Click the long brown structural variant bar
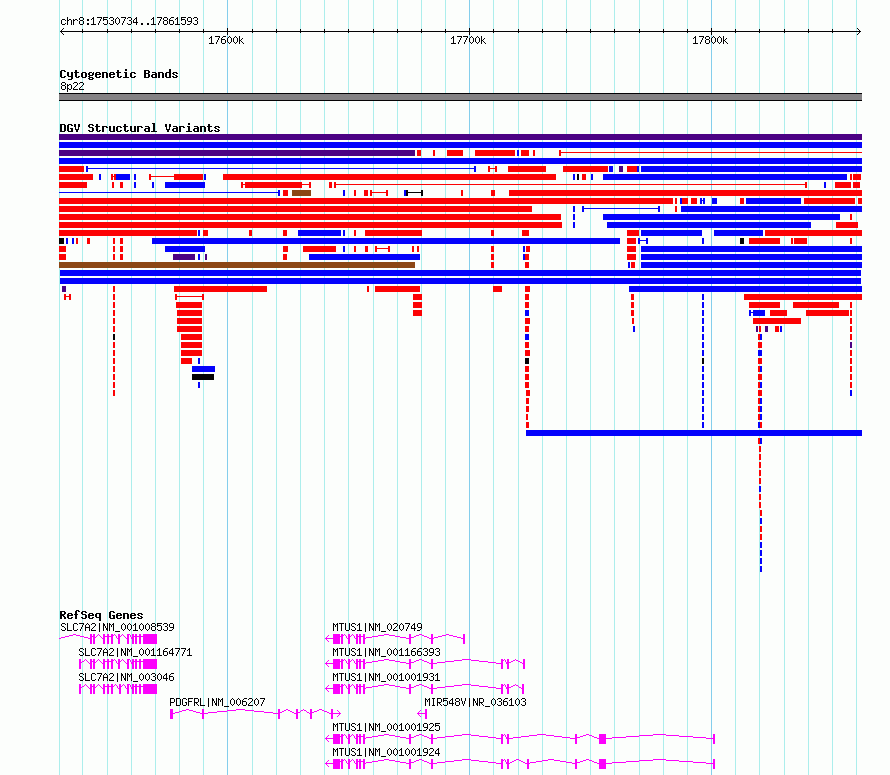Image resolution: width=890 pixels, height=775 pixels. [x=237, y=265]
